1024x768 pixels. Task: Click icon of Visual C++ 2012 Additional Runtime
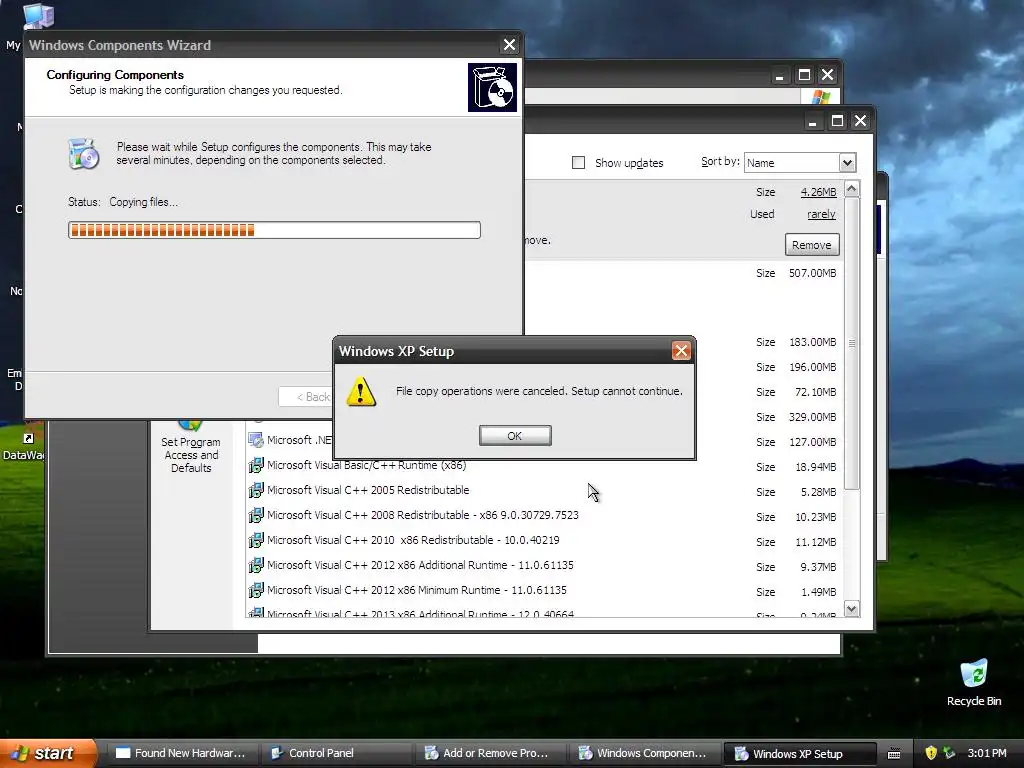click(256, 565)
